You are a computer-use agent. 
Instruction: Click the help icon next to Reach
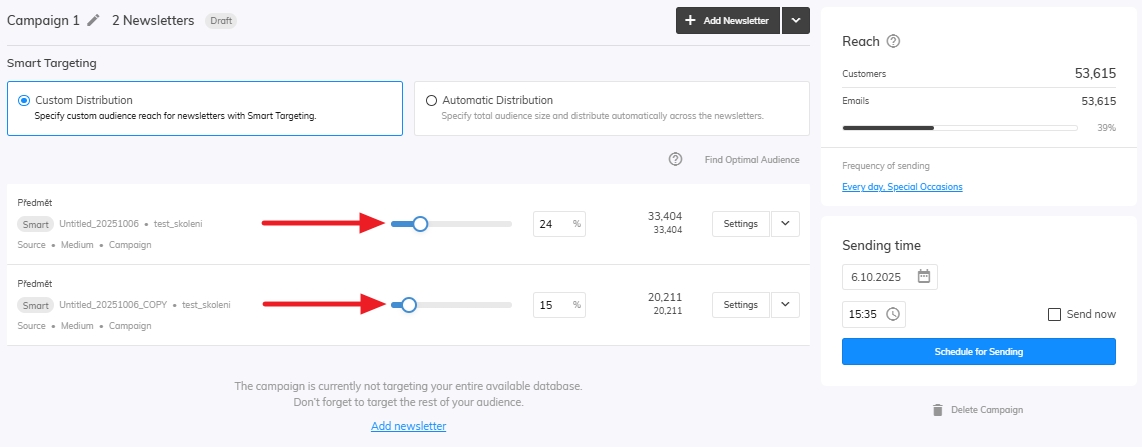click(893, 42)
